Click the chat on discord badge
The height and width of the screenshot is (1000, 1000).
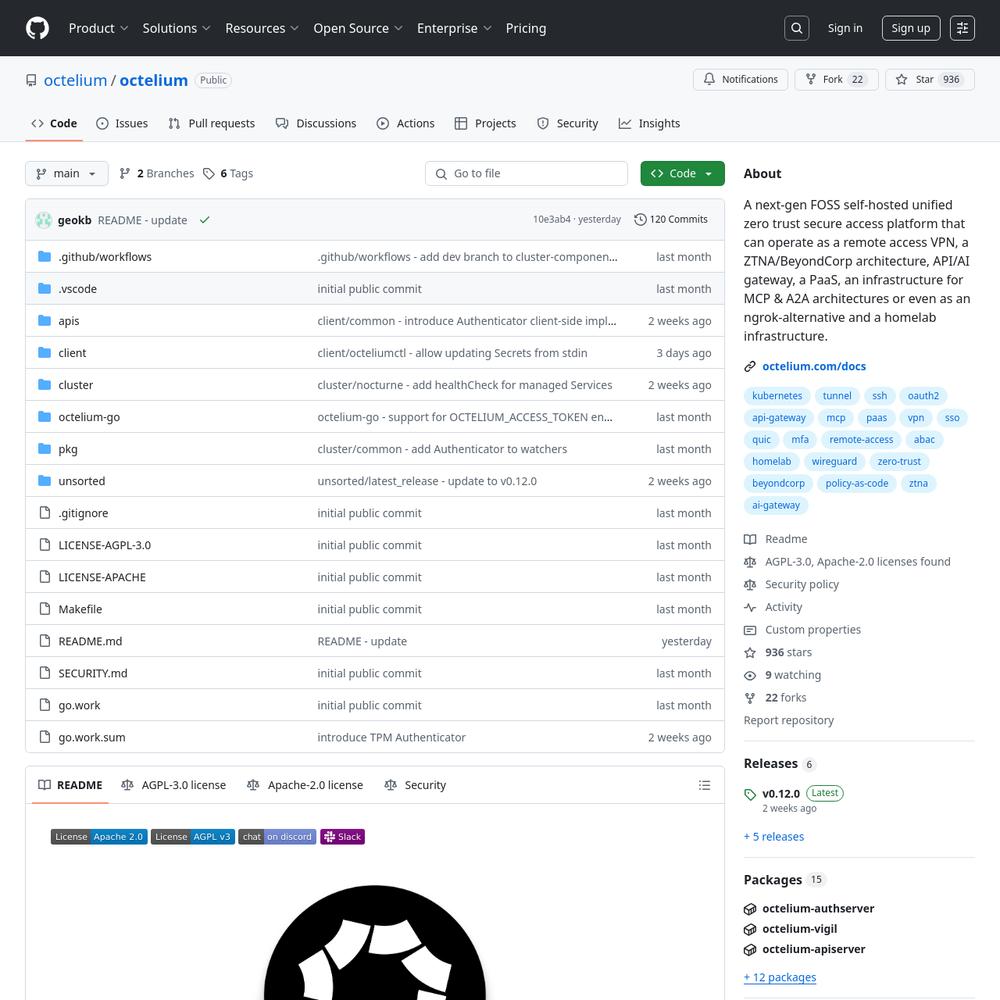277,837
